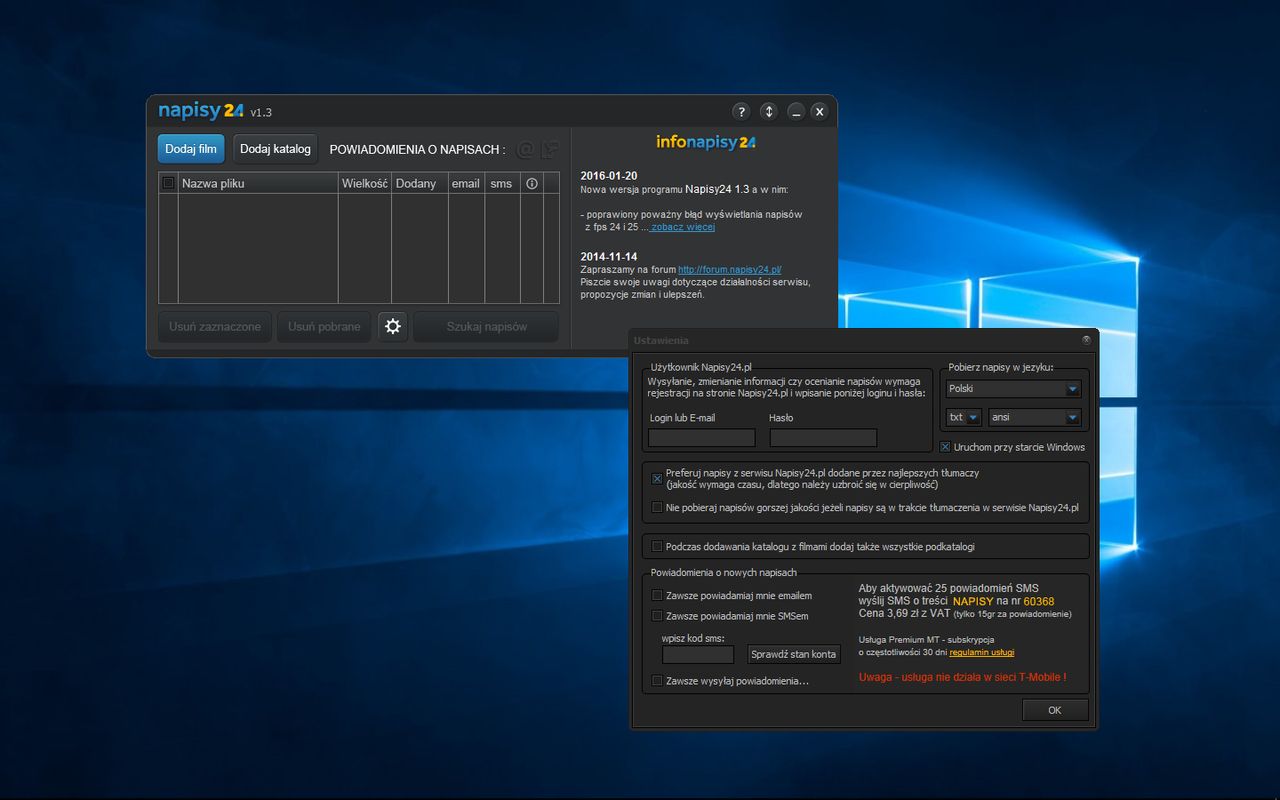Enable 'Zawsze powiadamiaj mnie emailem'
Image resolution: width=1280 pixels, height=800 pixels.
click(657, 596)
